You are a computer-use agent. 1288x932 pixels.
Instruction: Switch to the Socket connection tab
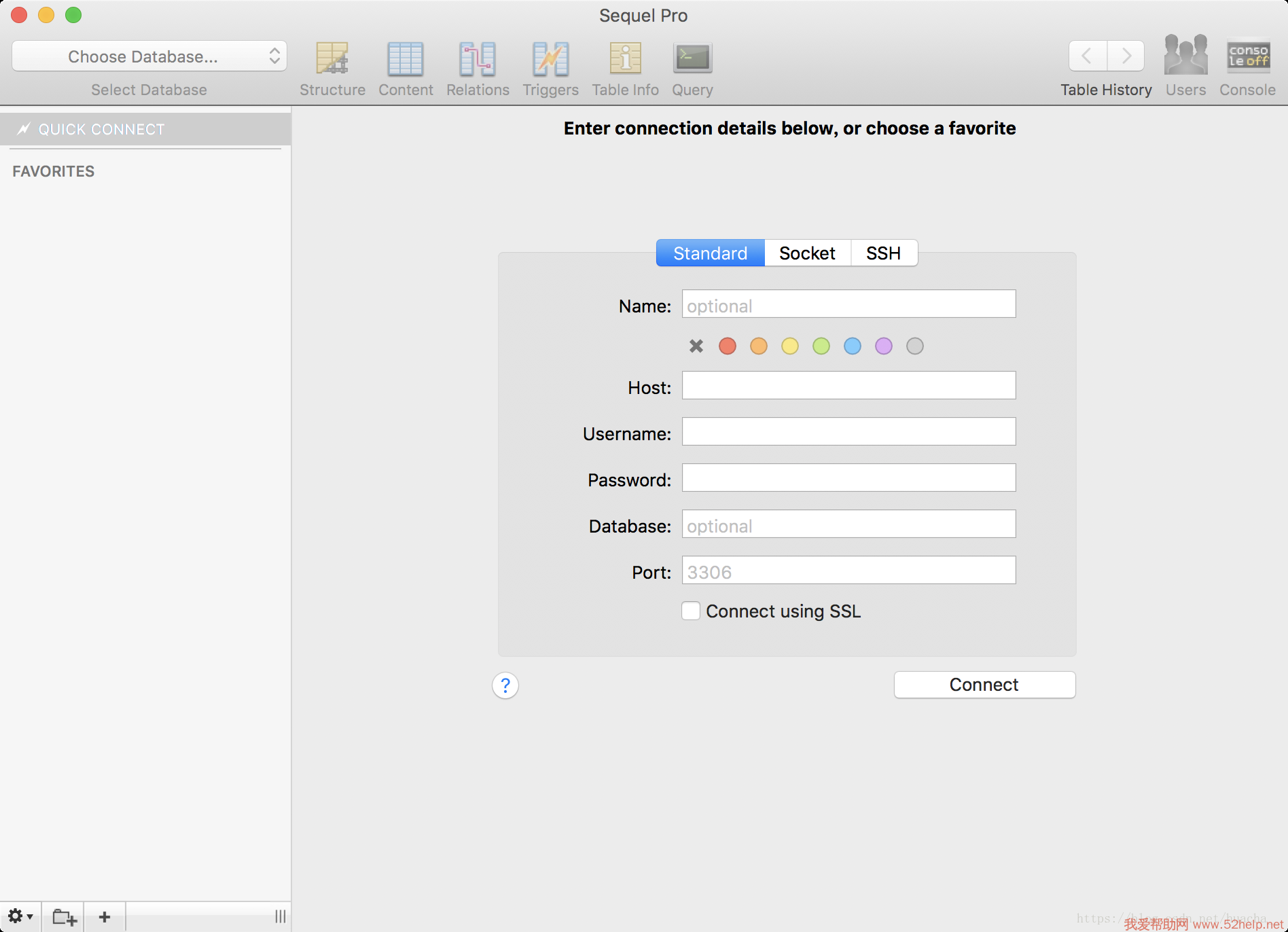click(807, 253)
